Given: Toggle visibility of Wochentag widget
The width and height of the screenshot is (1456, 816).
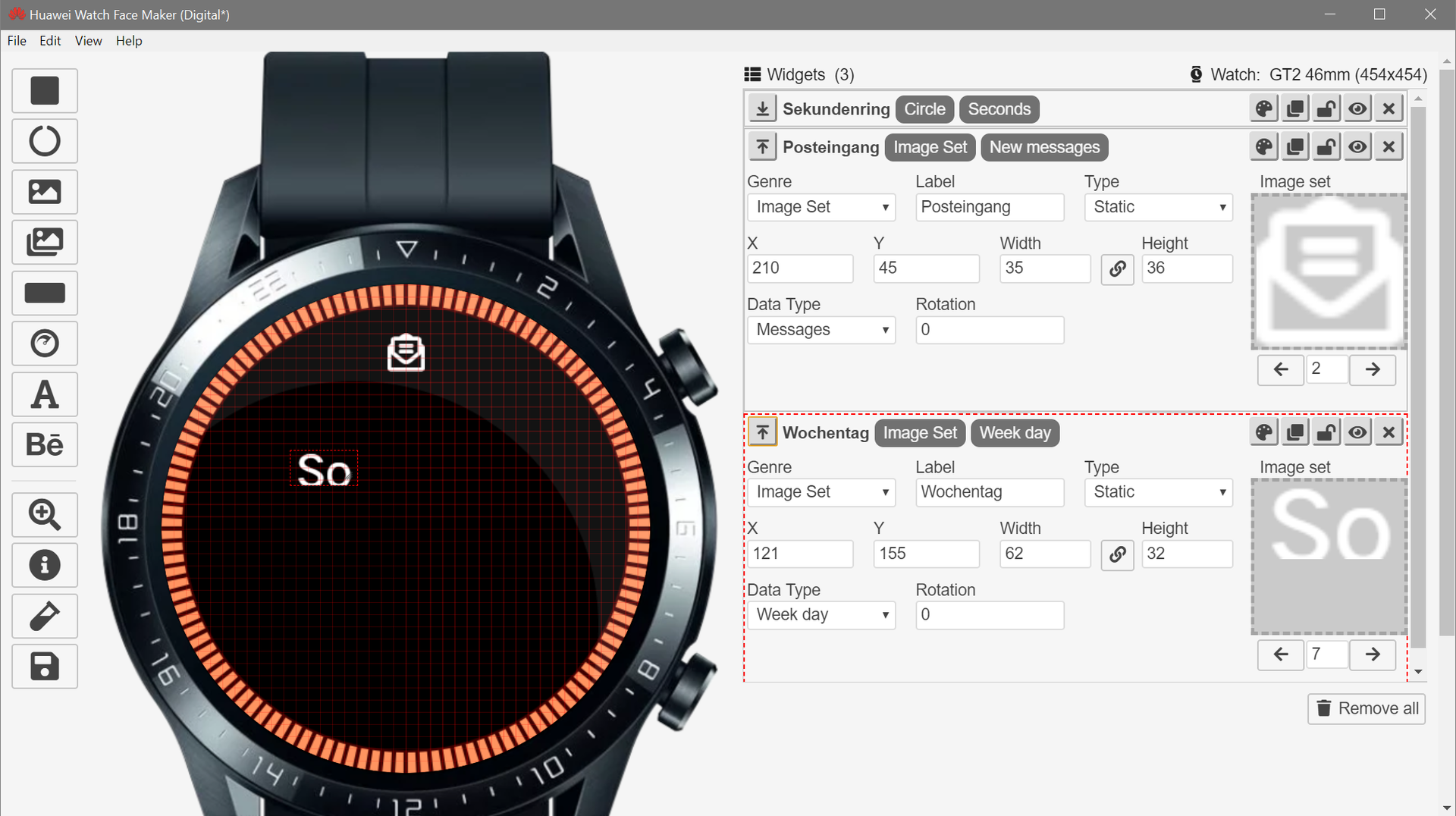Looking at the screenshot, I should tap(1357, 432).
